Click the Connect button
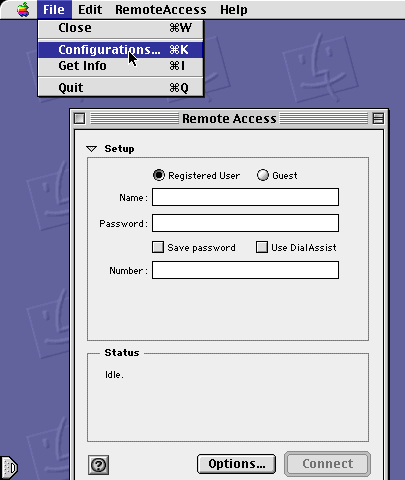This screenshot has width=405, height=480. (327, 464)
